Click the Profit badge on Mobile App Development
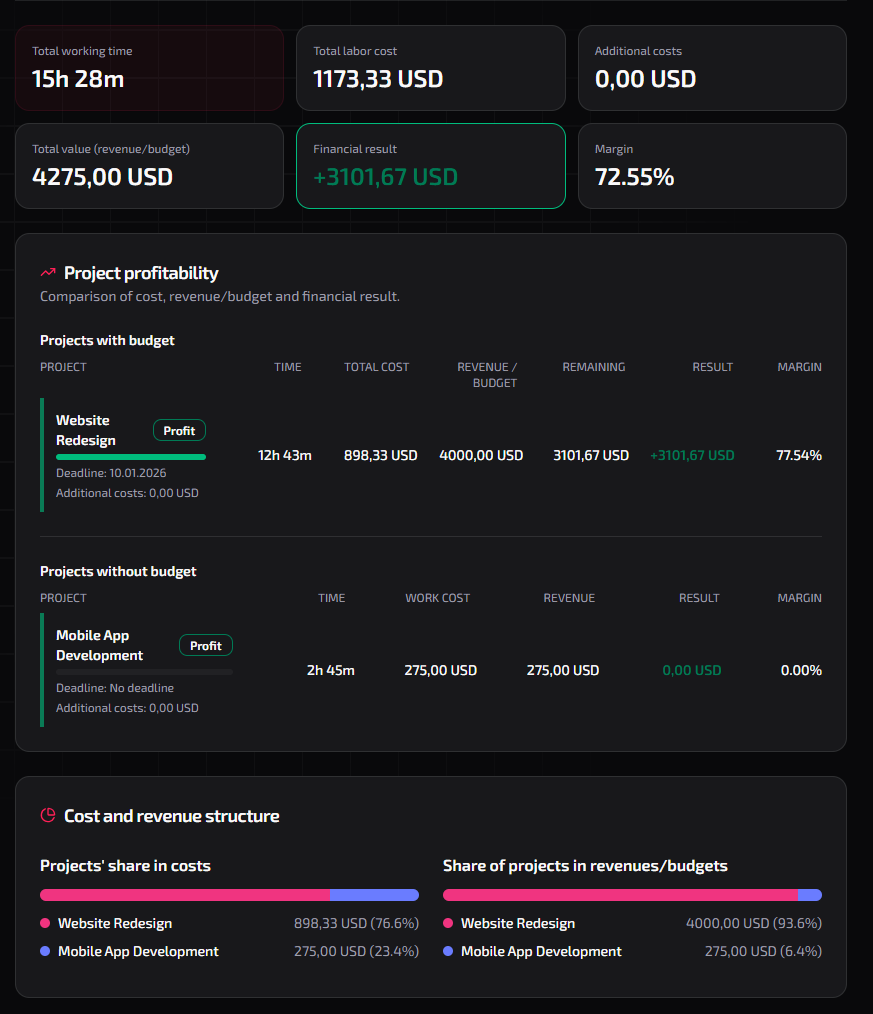The image size is (873, 1014). (x=205, y=646)
